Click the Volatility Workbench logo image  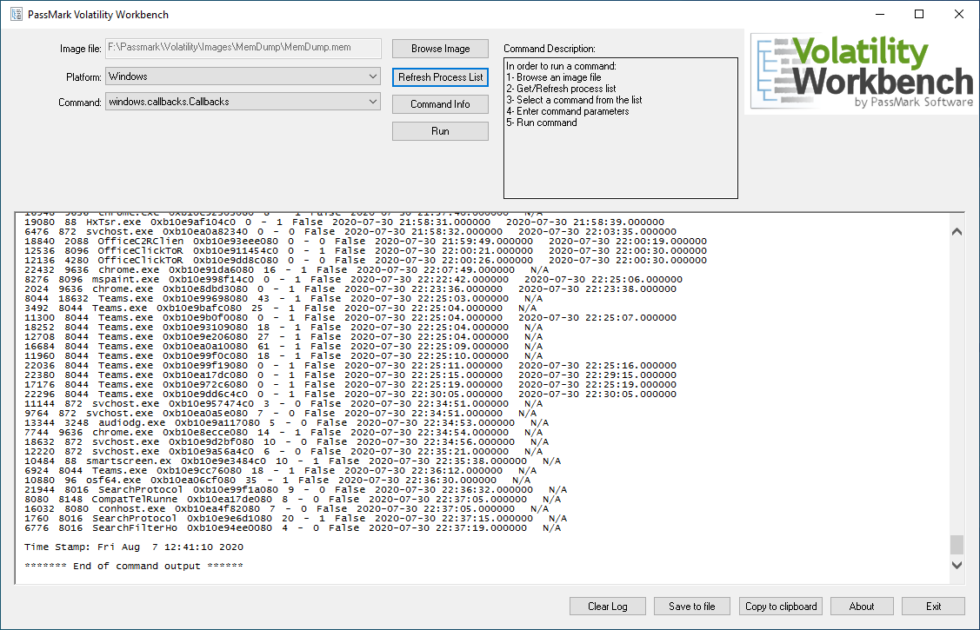(862, 70)
